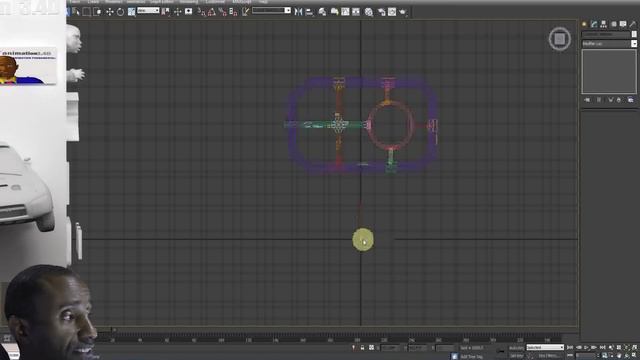Image resolution: width=640 pixels, height=360 pixels.
Task: Activate the Pan View hand tool
Action: tap(619, 356)
